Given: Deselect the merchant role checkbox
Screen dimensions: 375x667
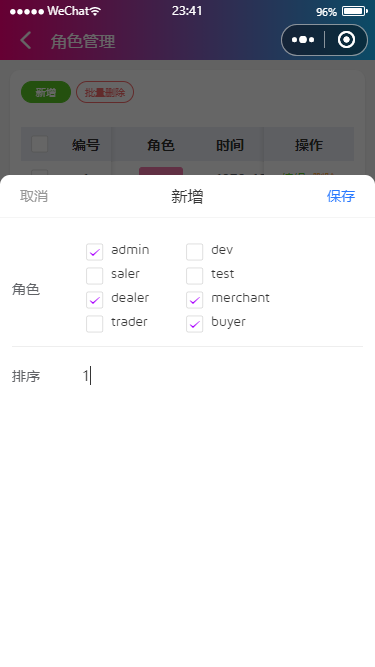Looking at the screenshot, I should (x=194, y=300).
